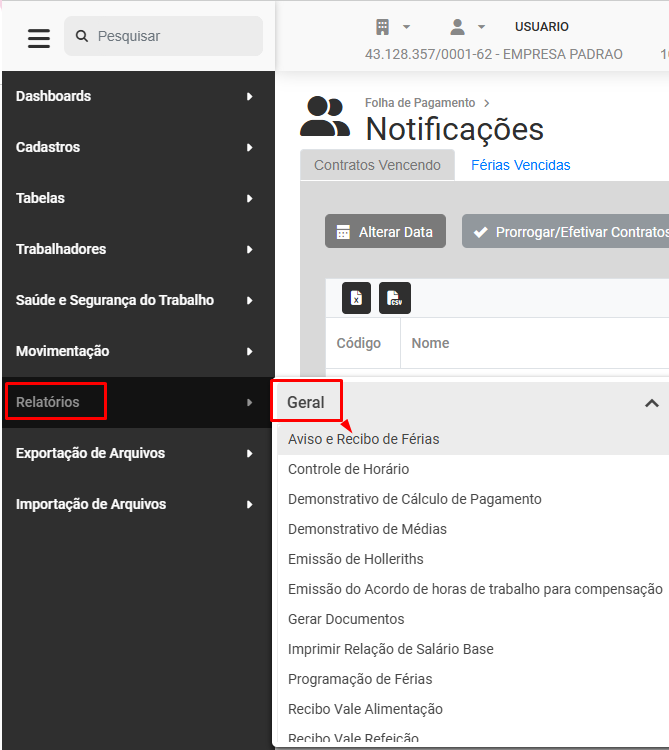Viewport: 669px width, 750px height.
Task: Click the user profile icon
Action: click(x=458, y=27)
